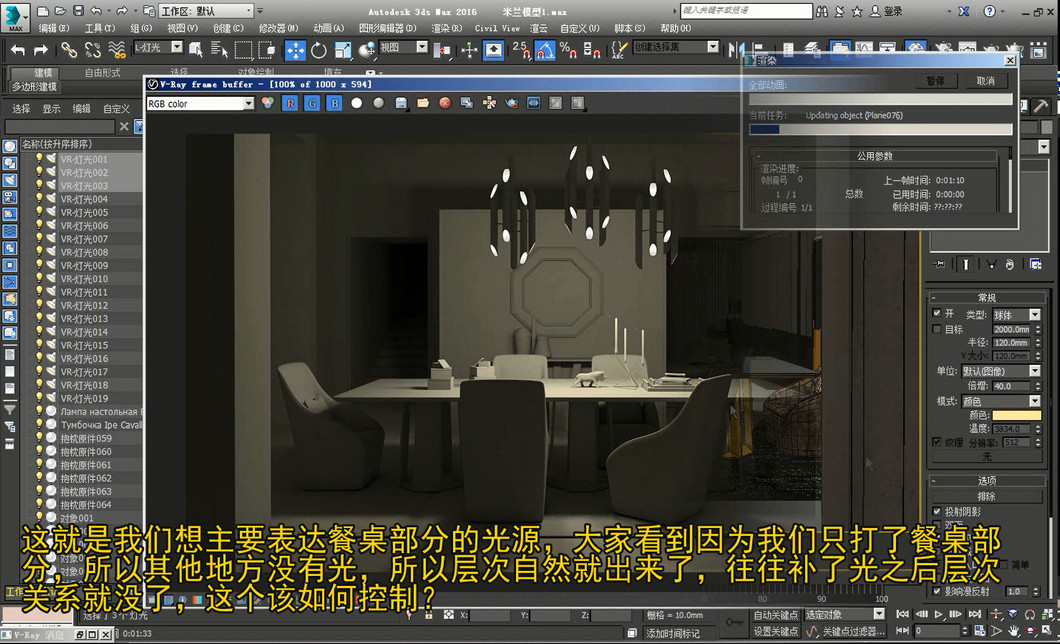Click the Redo arrow in main toolbar
Image resolution: width=1060 pixels, height=644 pixels.
(x=41, y=50)
